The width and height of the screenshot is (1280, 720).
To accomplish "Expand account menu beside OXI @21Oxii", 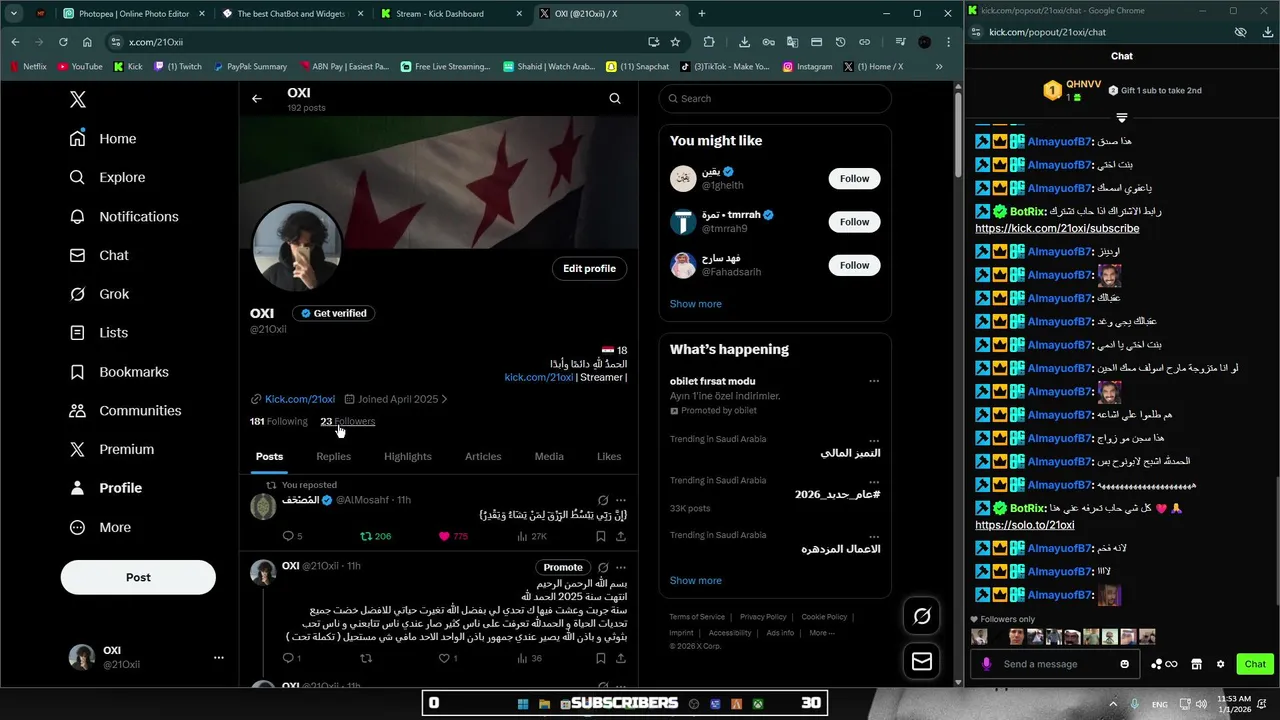I will pyautogui.click(x=218, y=657).
